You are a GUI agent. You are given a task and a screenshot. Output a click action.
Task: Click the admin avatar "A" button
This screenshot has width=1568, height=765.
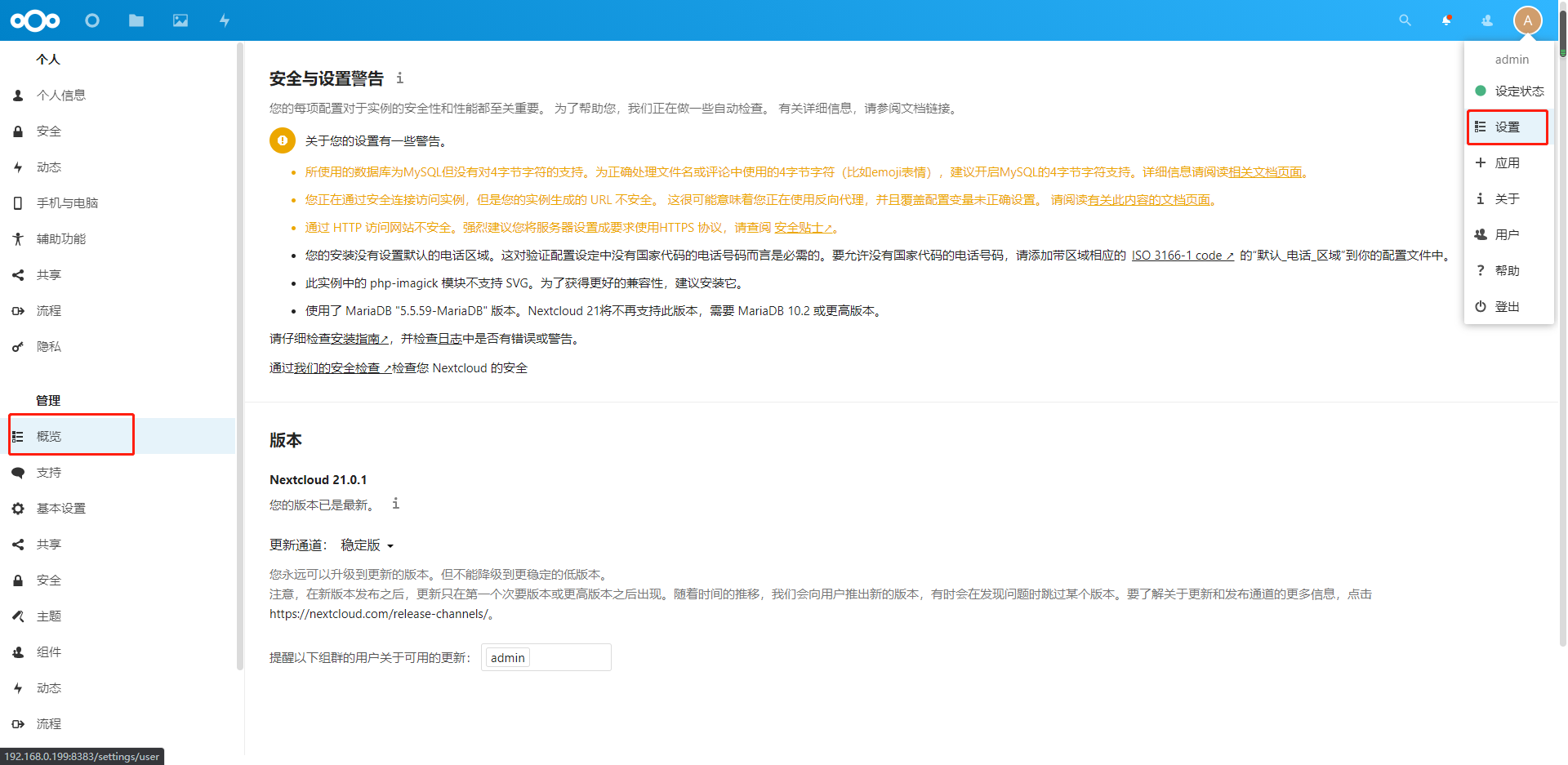click(x=1527, y=20)
